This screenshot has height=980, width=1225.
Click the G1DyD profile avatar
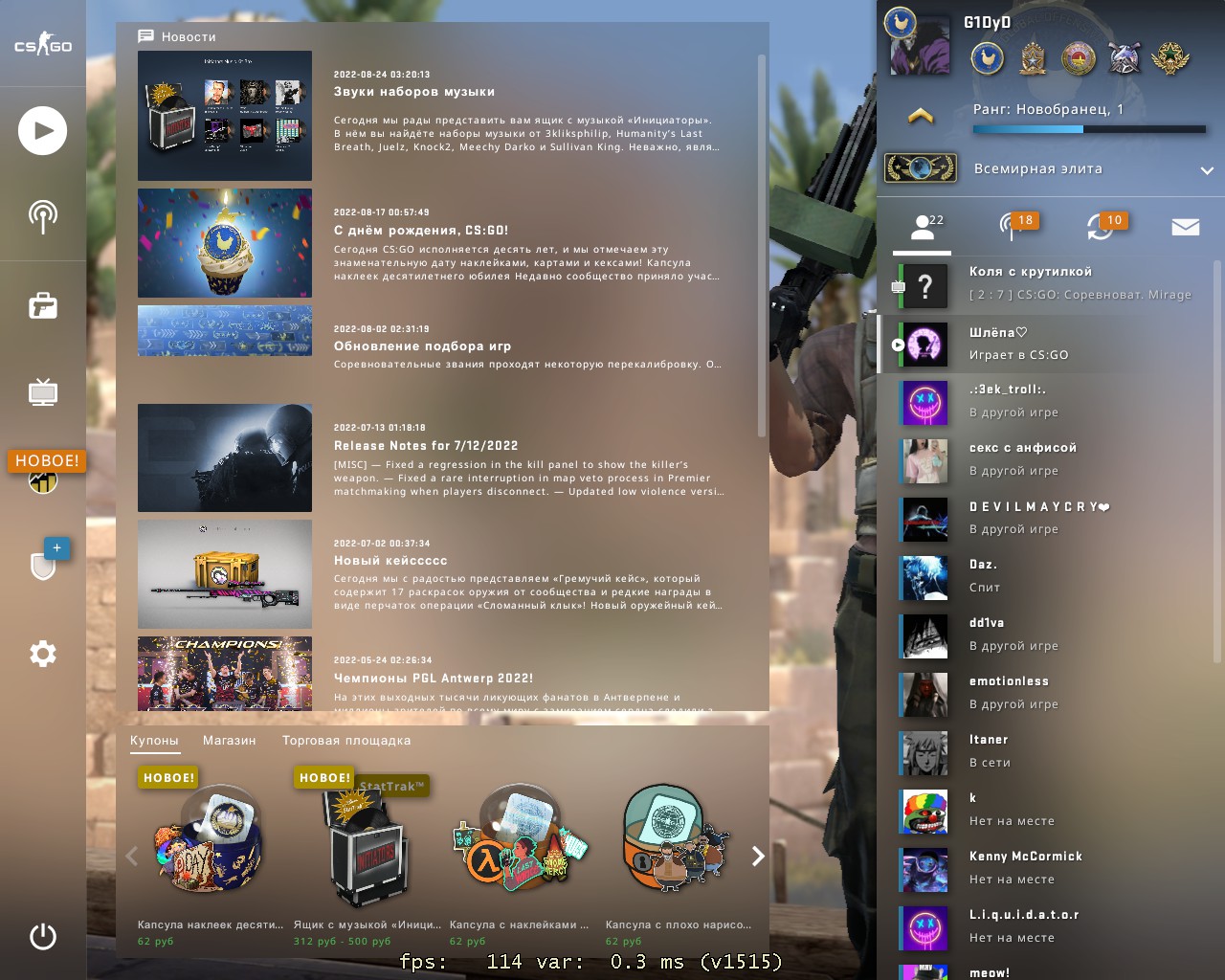(x=920, y=45)
